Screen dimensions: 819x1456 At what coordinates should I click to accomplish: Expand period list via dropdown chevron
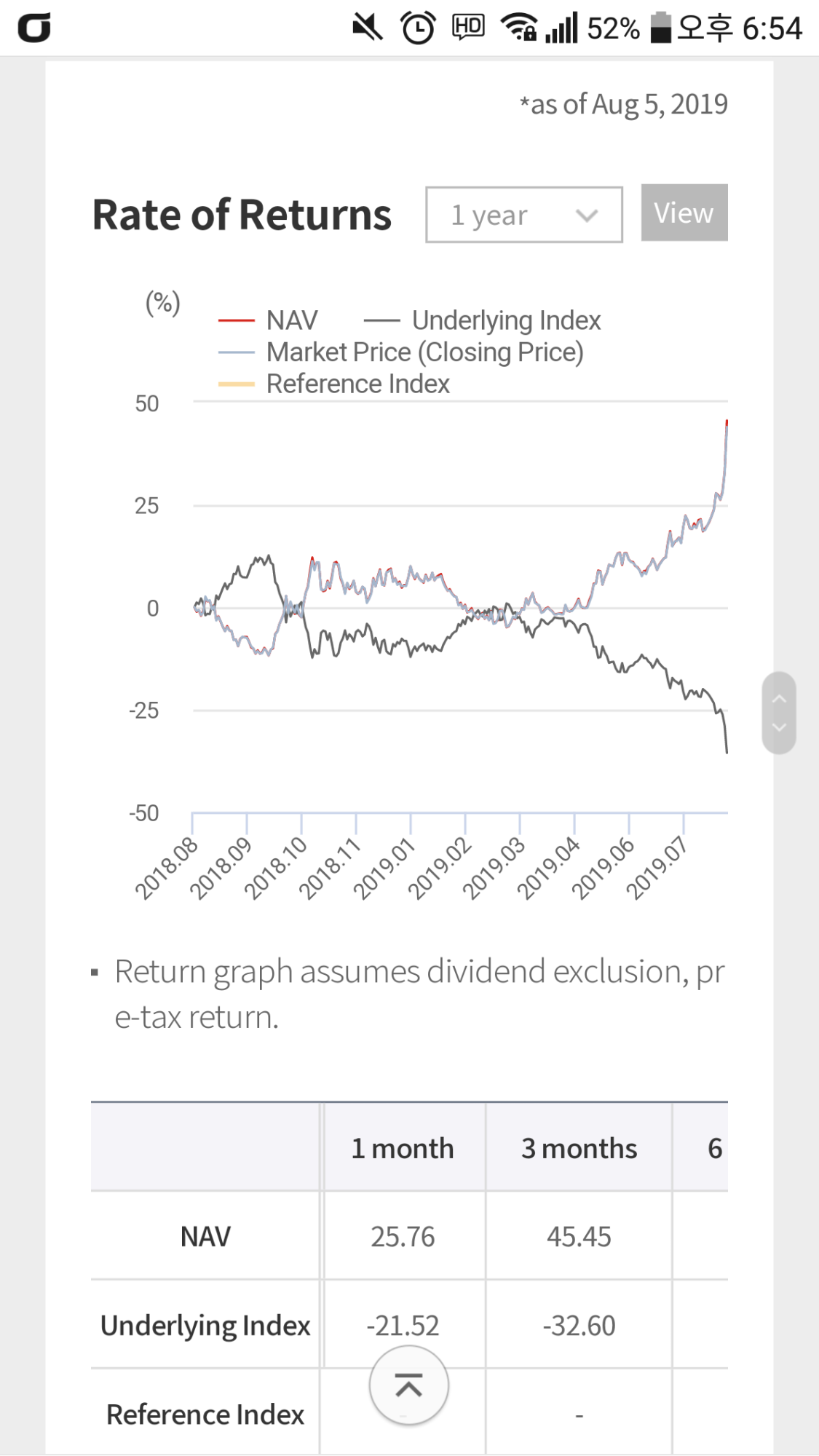(x=587, y=215)
